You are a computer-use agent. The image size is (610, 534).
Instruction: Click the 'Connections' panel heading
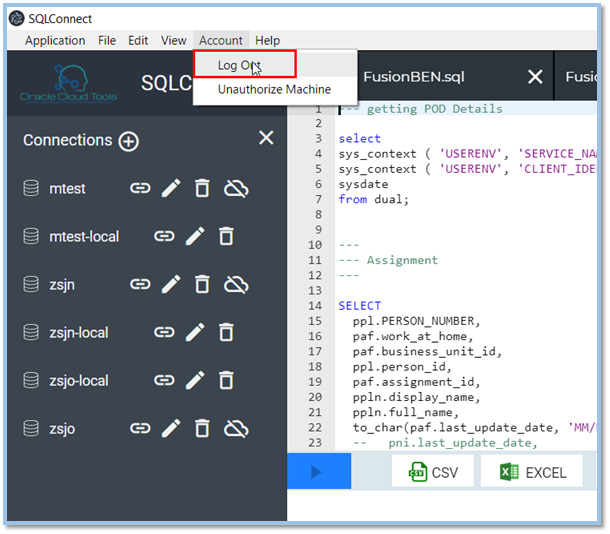coord(68,140)
